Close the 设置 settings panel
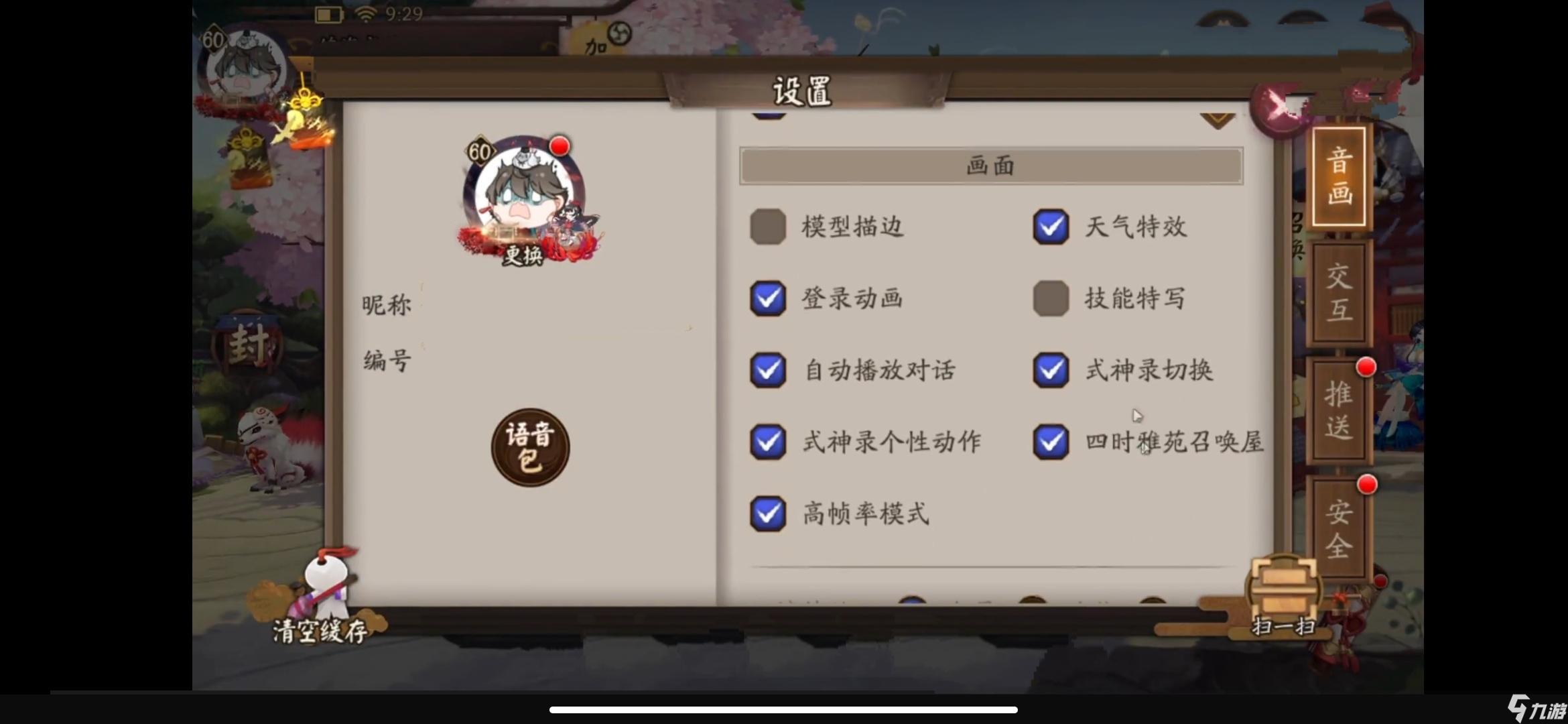Screen dimensions: 1568x724 pos(1280,108)
